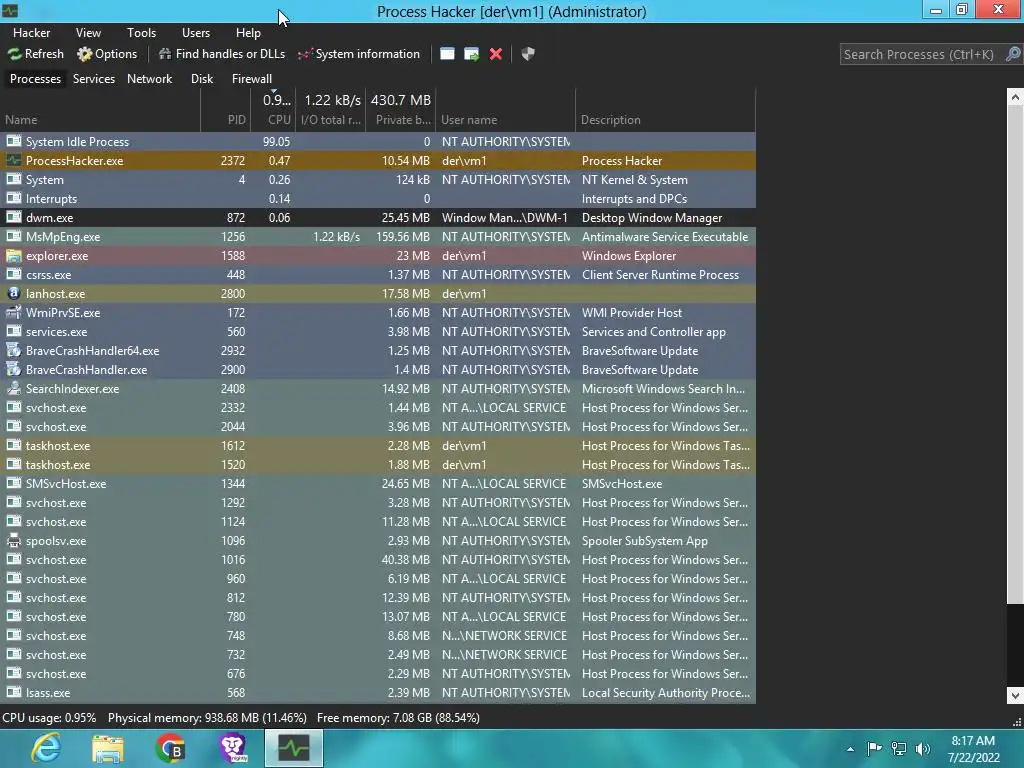Open Internet Explorer from the taskbar
This screenshot has height=768, width=1024.
(46, 748)
